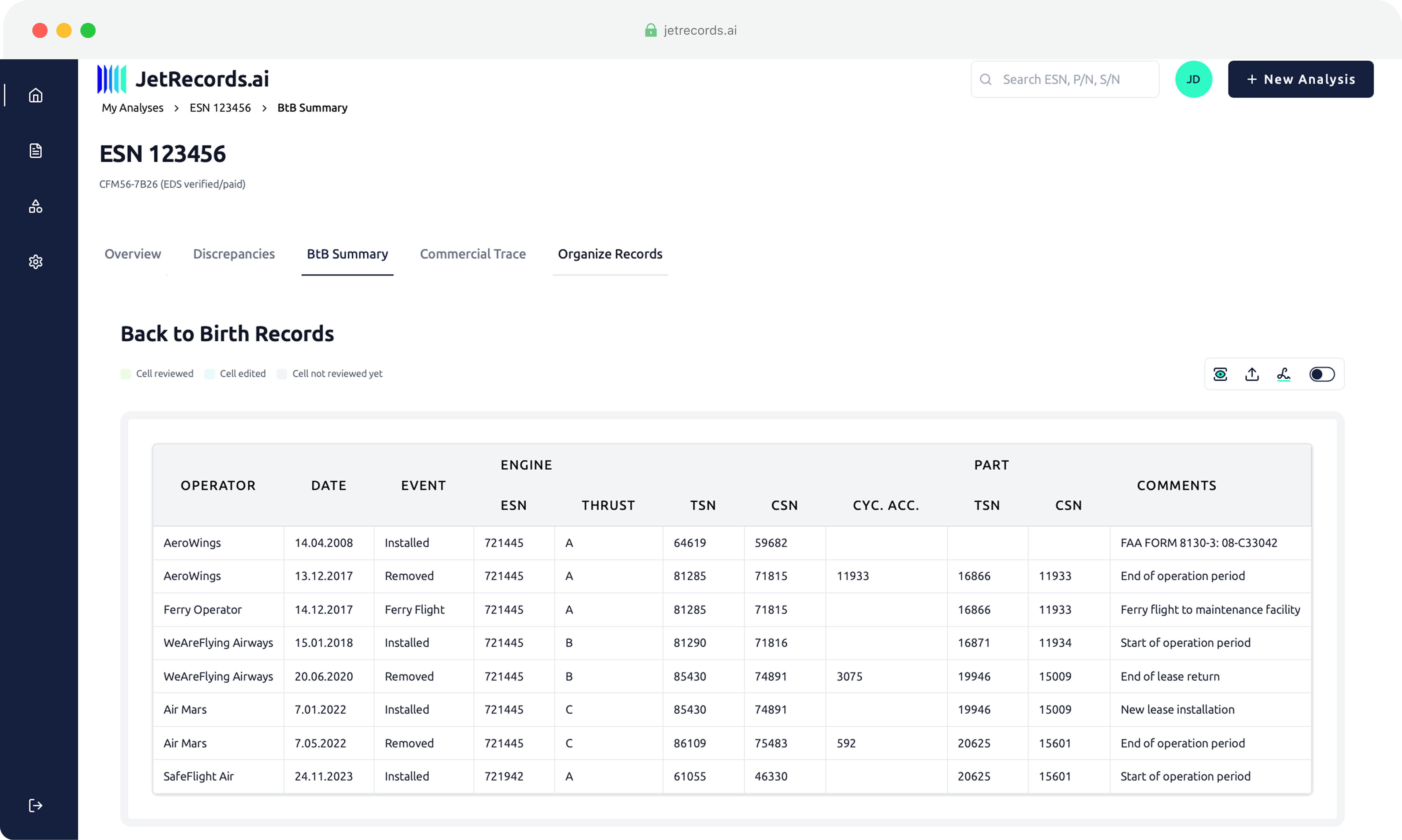
Task: Open the ESN 123456 breadcrumb entry
Action: pos(220,108)
